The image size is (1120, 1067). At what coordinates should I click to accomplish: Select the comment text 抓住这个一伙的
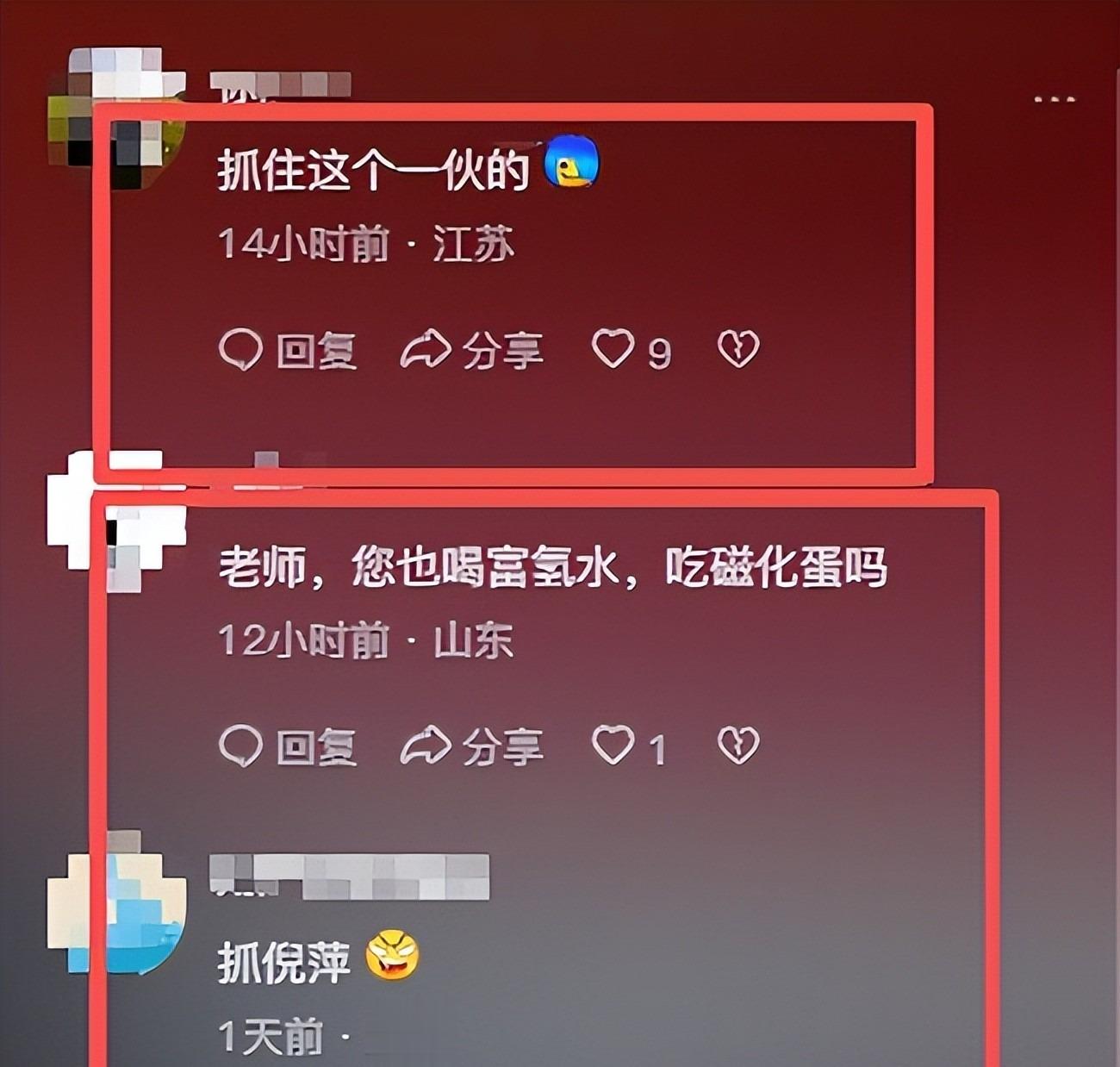[373, 171]
